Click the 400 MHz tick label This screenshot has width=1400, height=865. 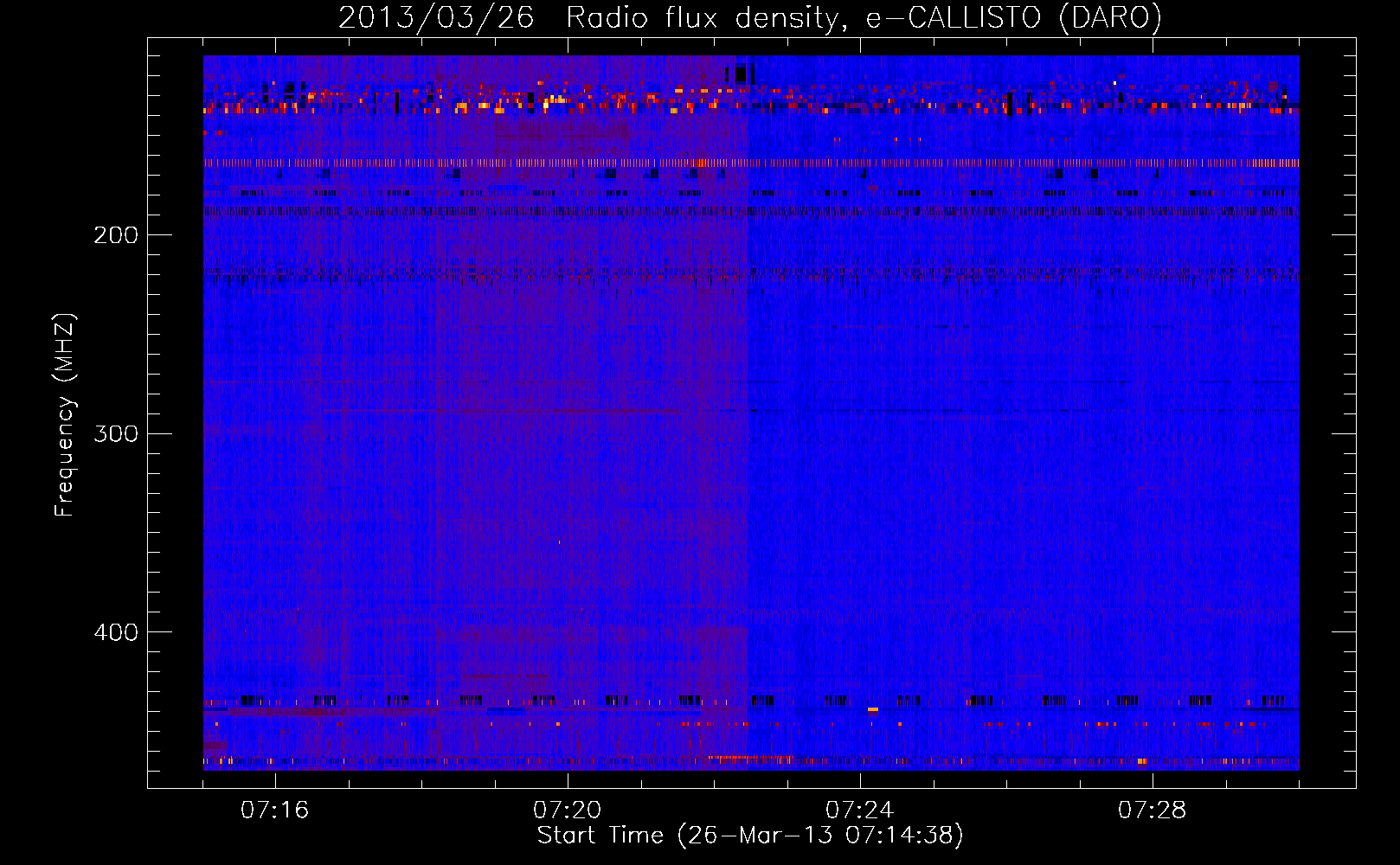tap(116, 632)
